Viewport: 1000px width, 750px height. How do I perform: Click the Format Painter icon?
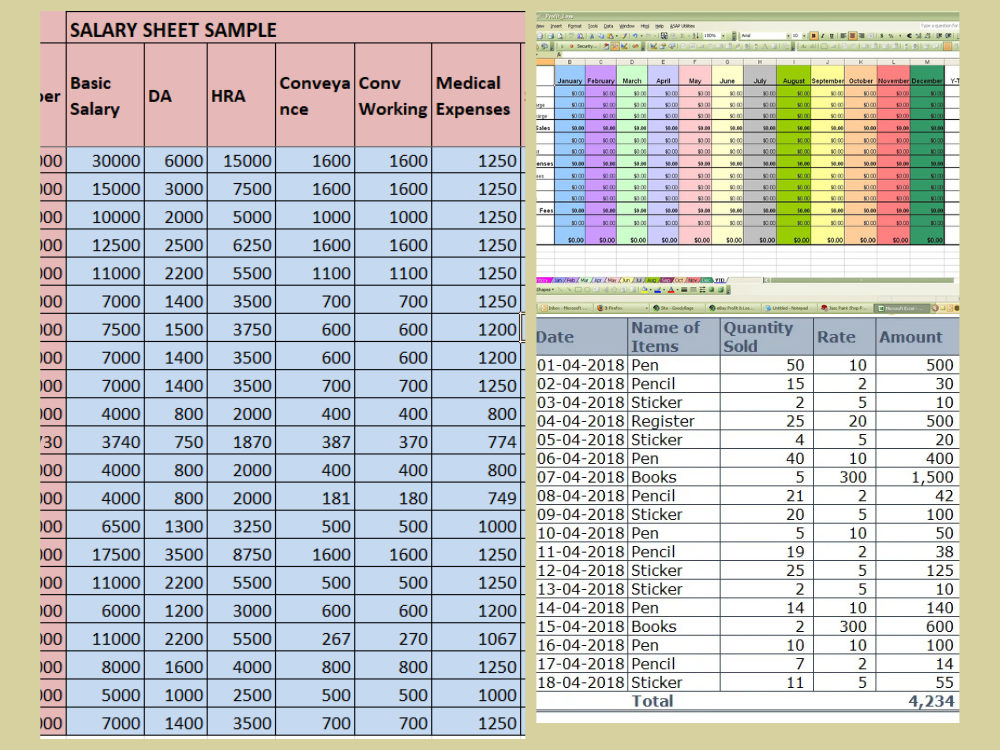[x=624, y=36]
